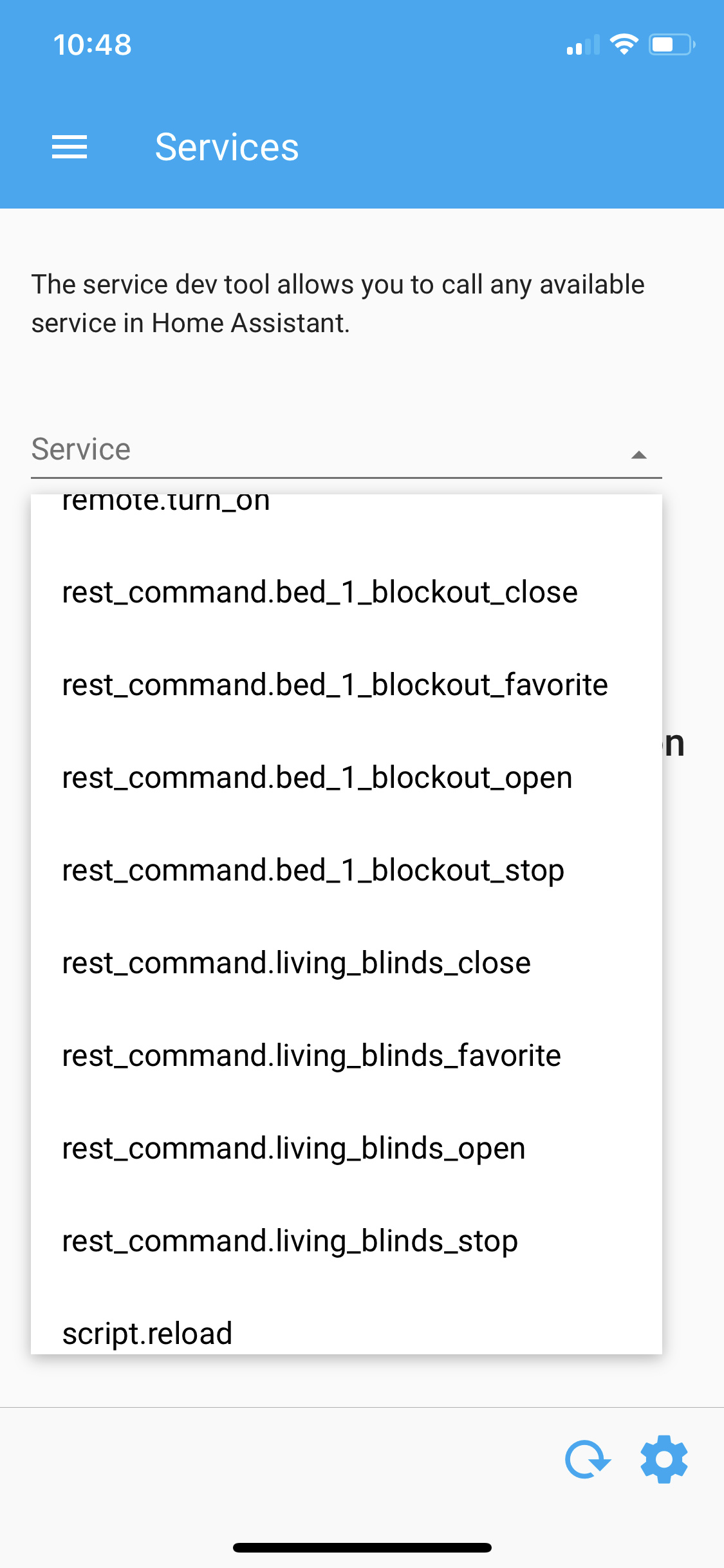Tap the cellular signal bars
This screenshot has height=1568, width=724.
(583, 45)
